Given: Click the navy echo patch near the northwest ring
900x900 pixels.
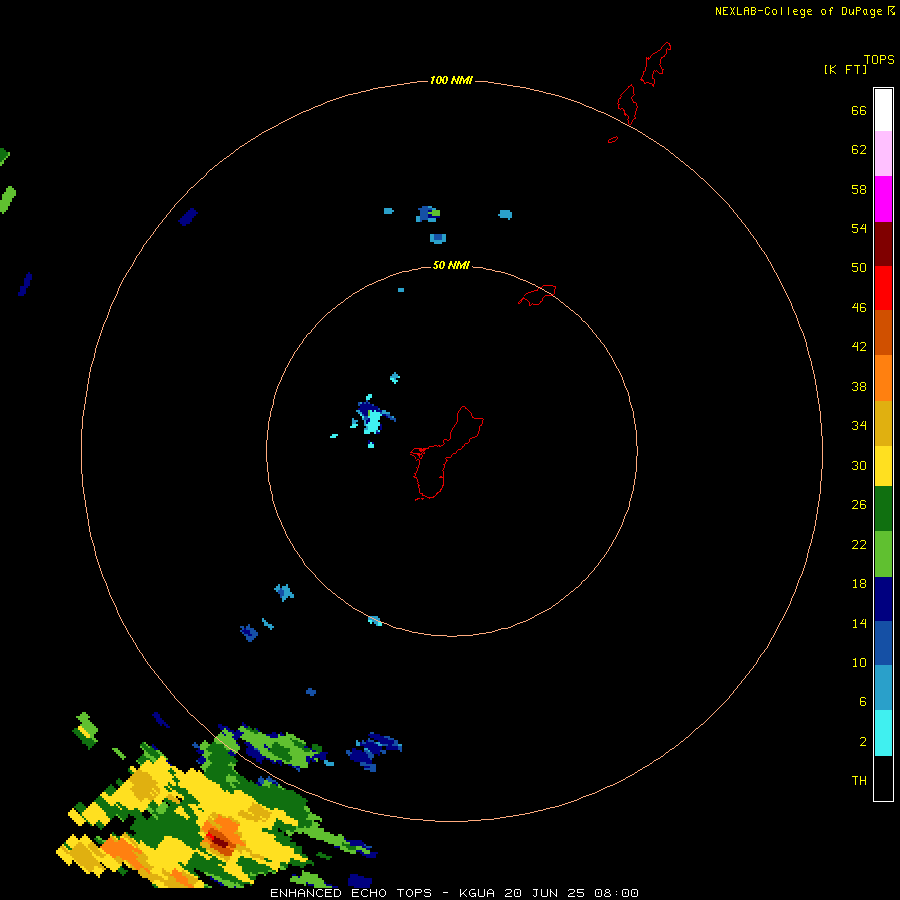Looking at the screenshot, I should point(188,217).
